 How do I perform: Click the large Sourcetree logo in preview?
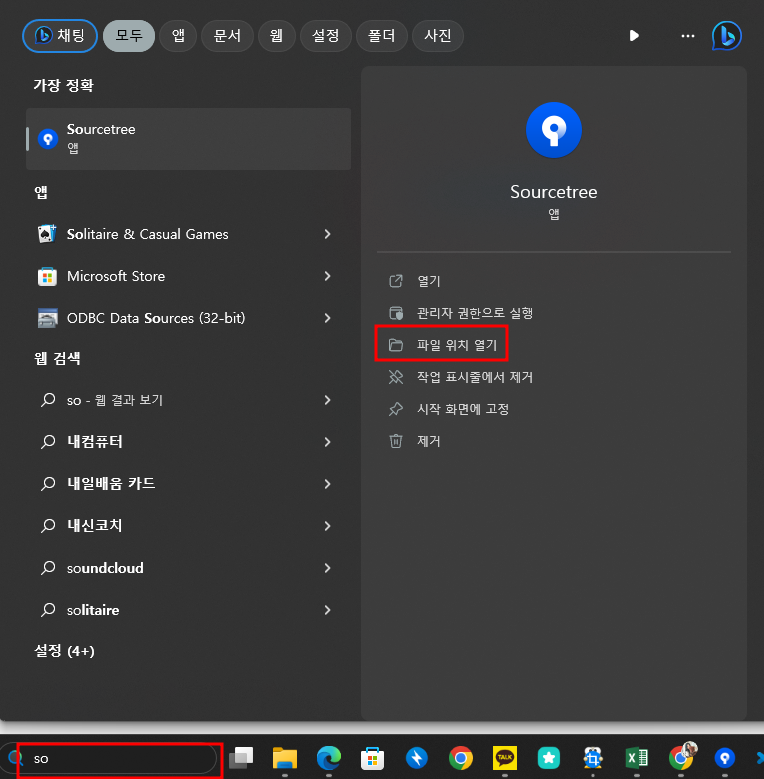(x=553, y=130)
